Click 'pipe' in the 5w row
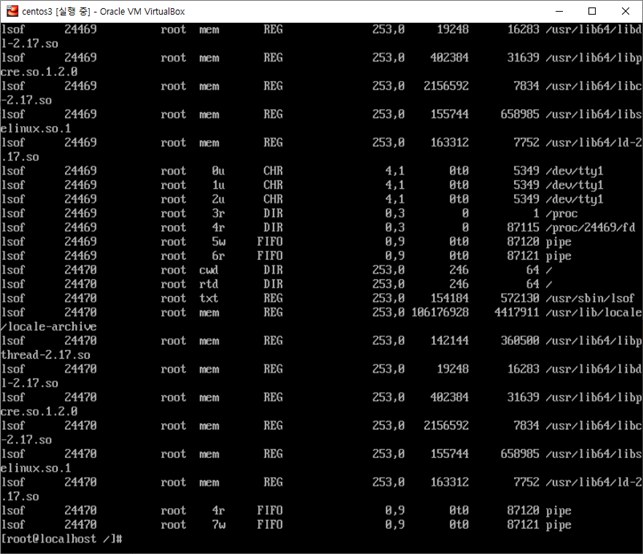This screenshot has width=643, height=554. click(x=558, y=242)
